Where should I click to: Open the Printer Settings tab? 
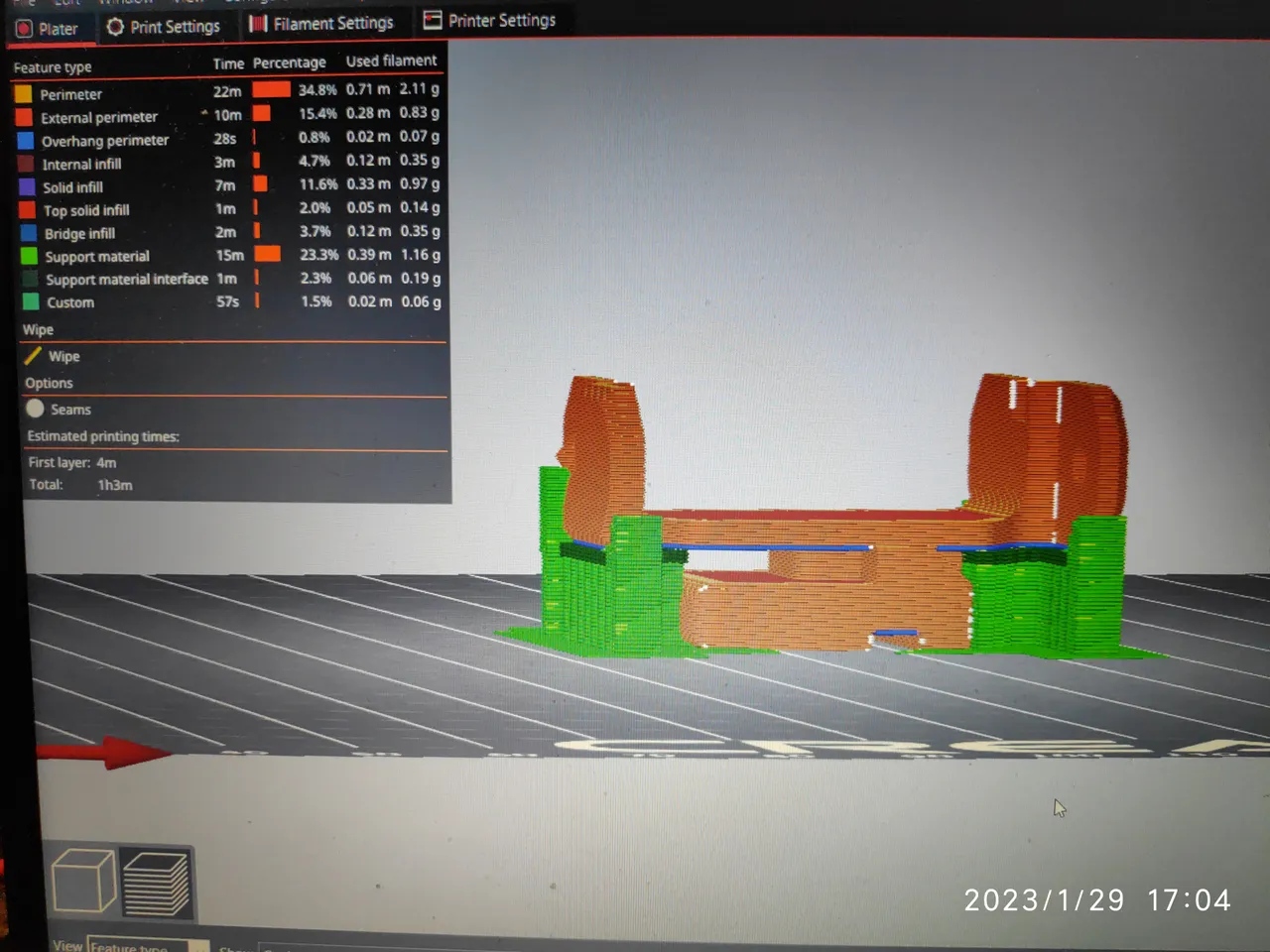tap(501, 20)
